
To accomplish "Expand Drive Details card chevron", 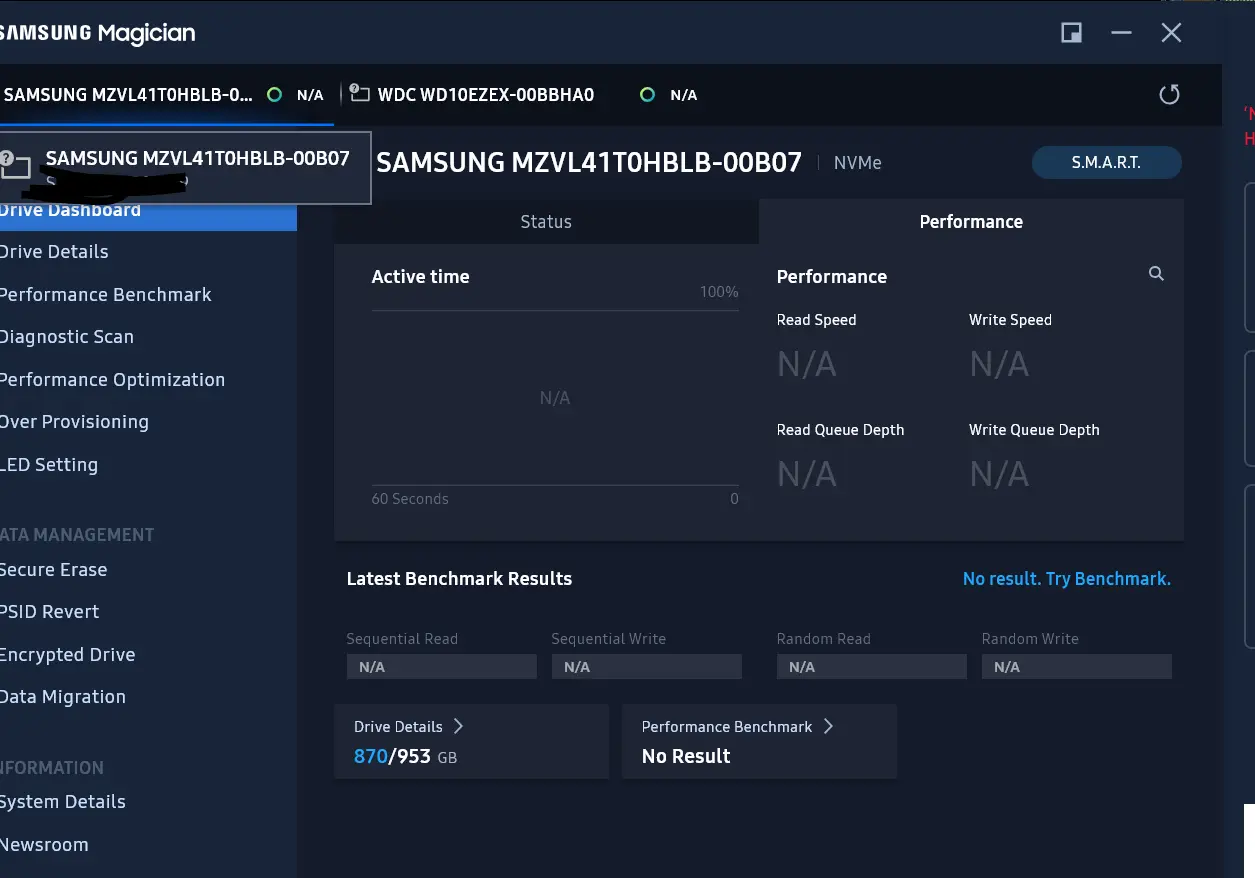I will click(x=459, y=726).
